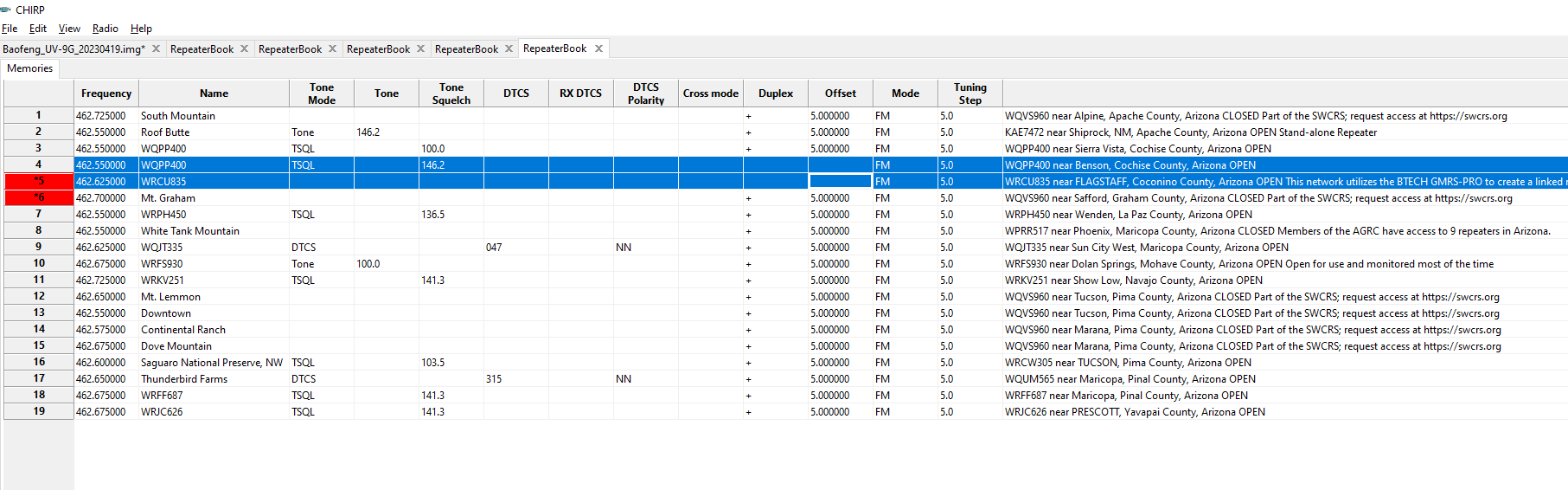Click the 'NN' polarity cell for Thunderbird Farms
1568x490 pixels.
click(646, 378)
